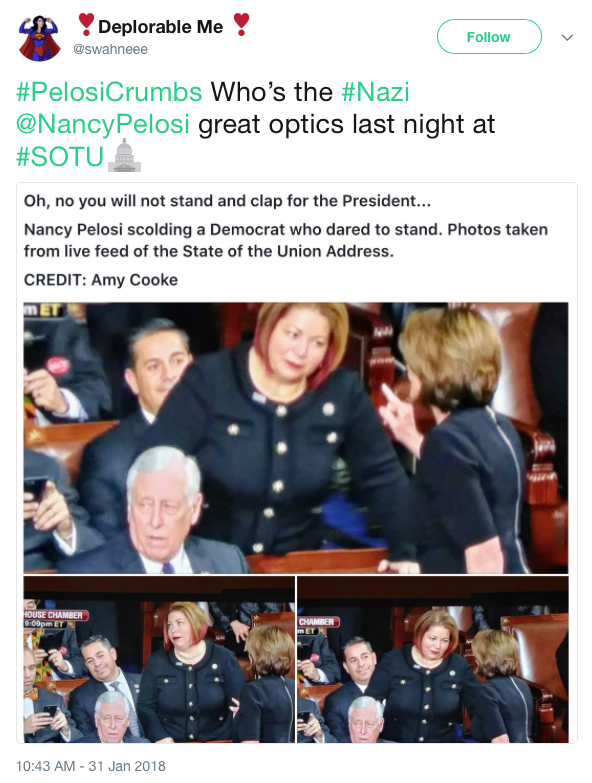Open the bottom-right Chamber photo
Image resolution: width=592 pixels, height=783 pixels.
click(x=432, y=659)
